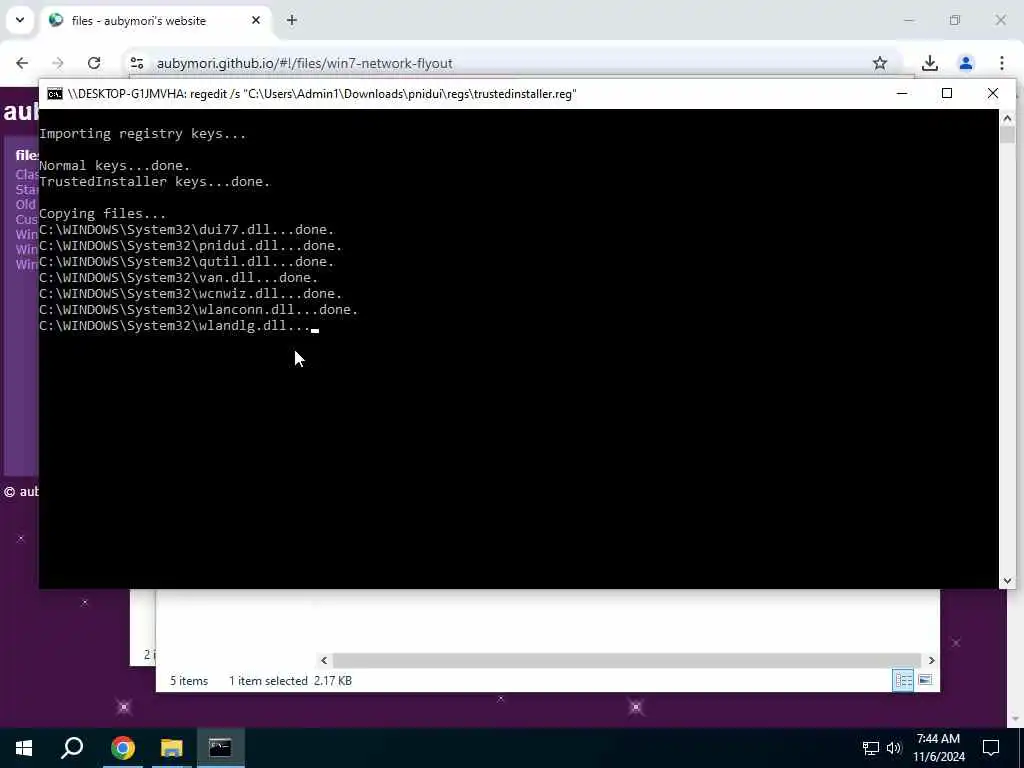Click the address bar URL
Screen dimensions: 1024x768
(304, 63)
